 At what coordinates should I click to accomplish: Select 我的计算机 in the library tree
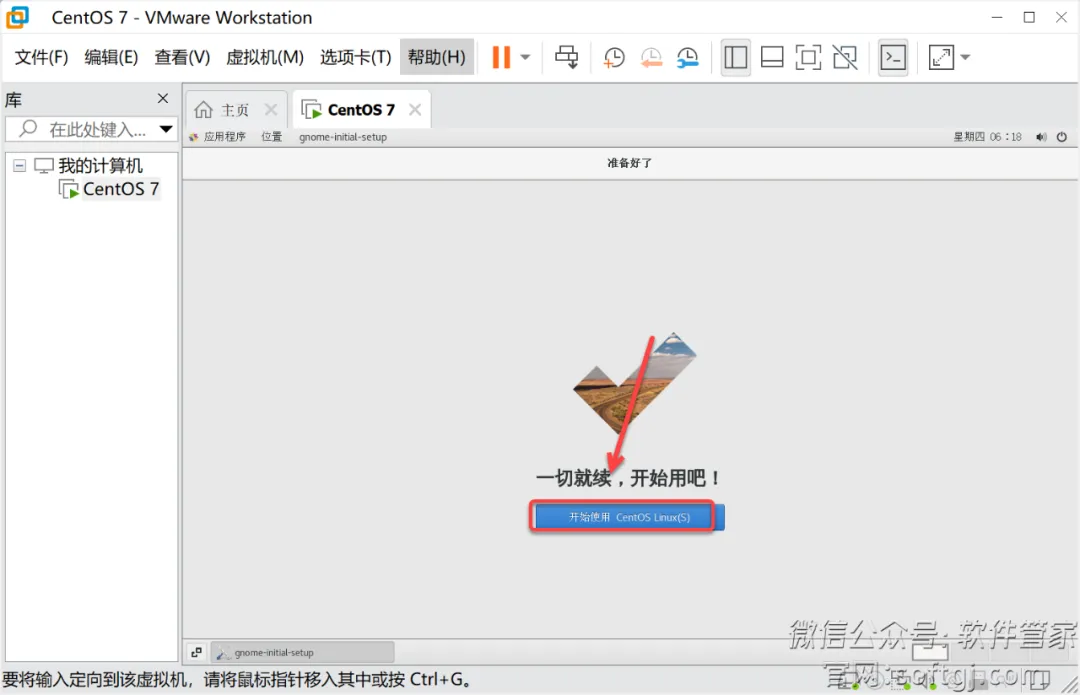[100, 165]
